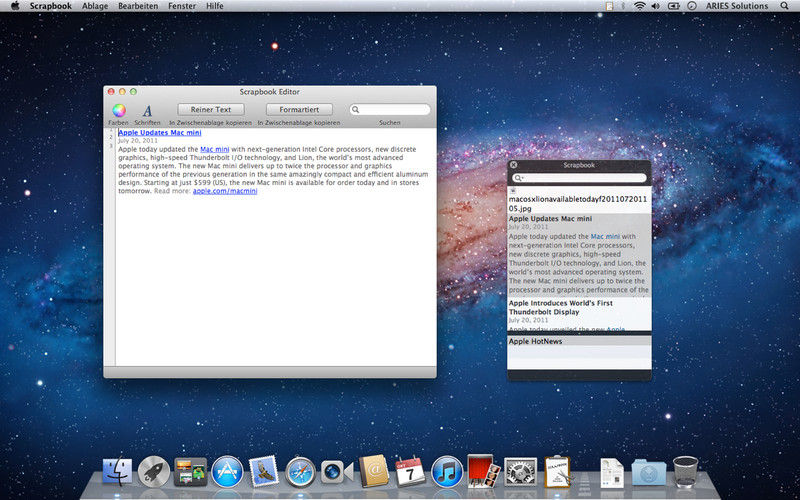Launch Safari from the Dock
Viewport: 800px width, 500px height.
pos(301,471)
